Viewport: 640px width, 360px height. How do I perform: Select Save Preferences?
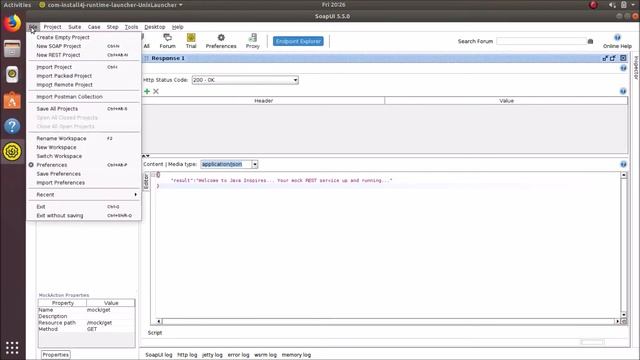(59, 174)
